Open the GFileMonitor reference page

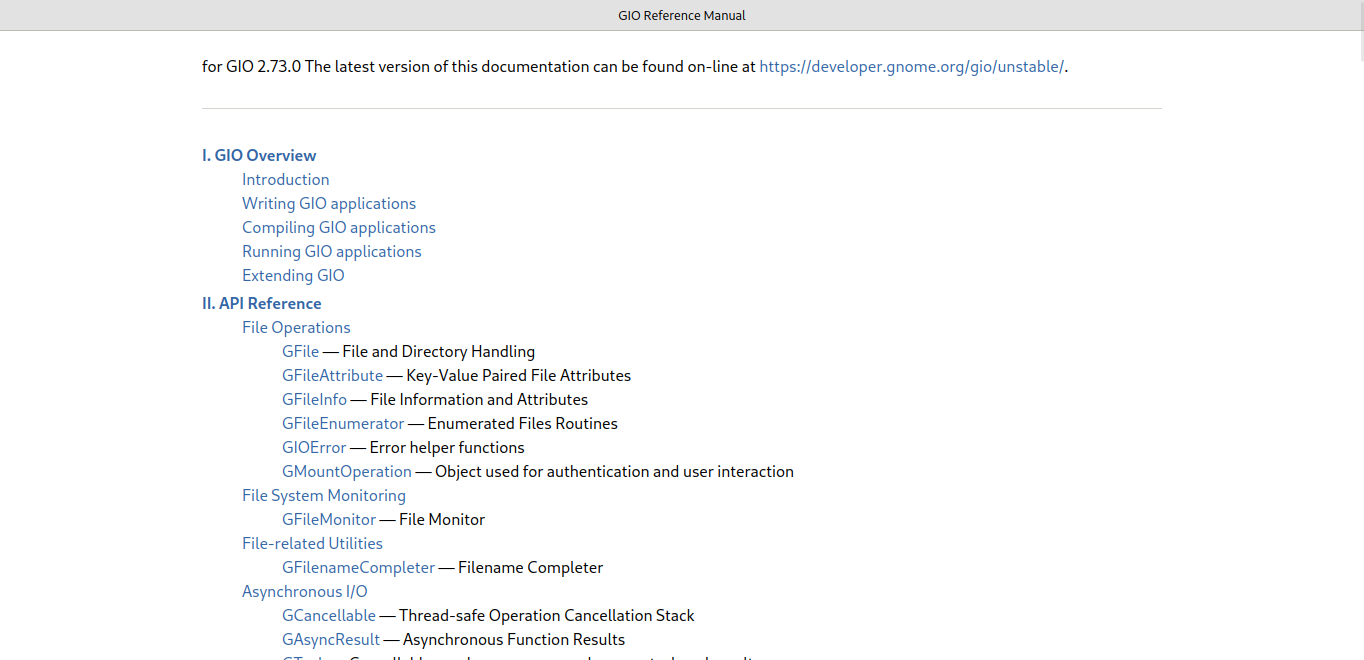(x=329, y=519)
